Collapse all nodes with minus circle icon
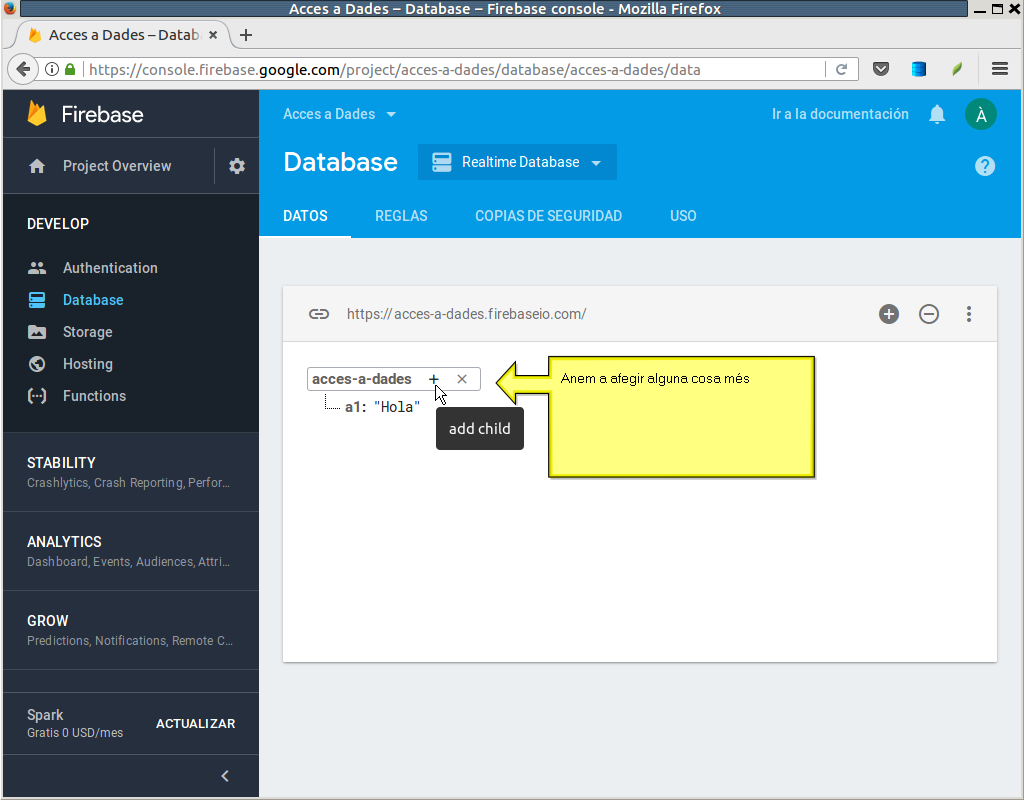 click(x=929, y=314)
